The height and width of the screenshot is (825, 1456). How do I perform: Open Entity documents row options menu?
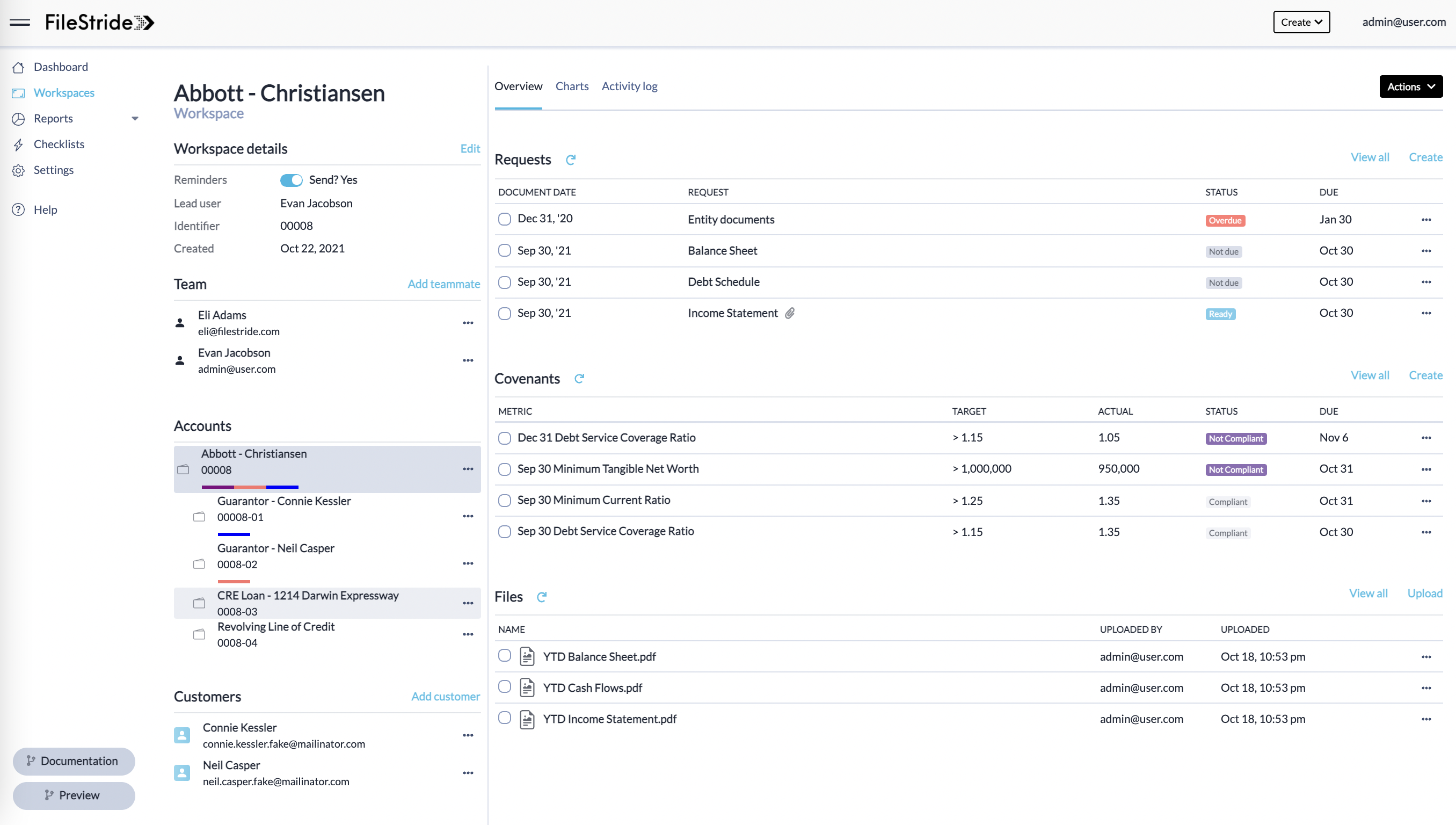coord(1425,220)
